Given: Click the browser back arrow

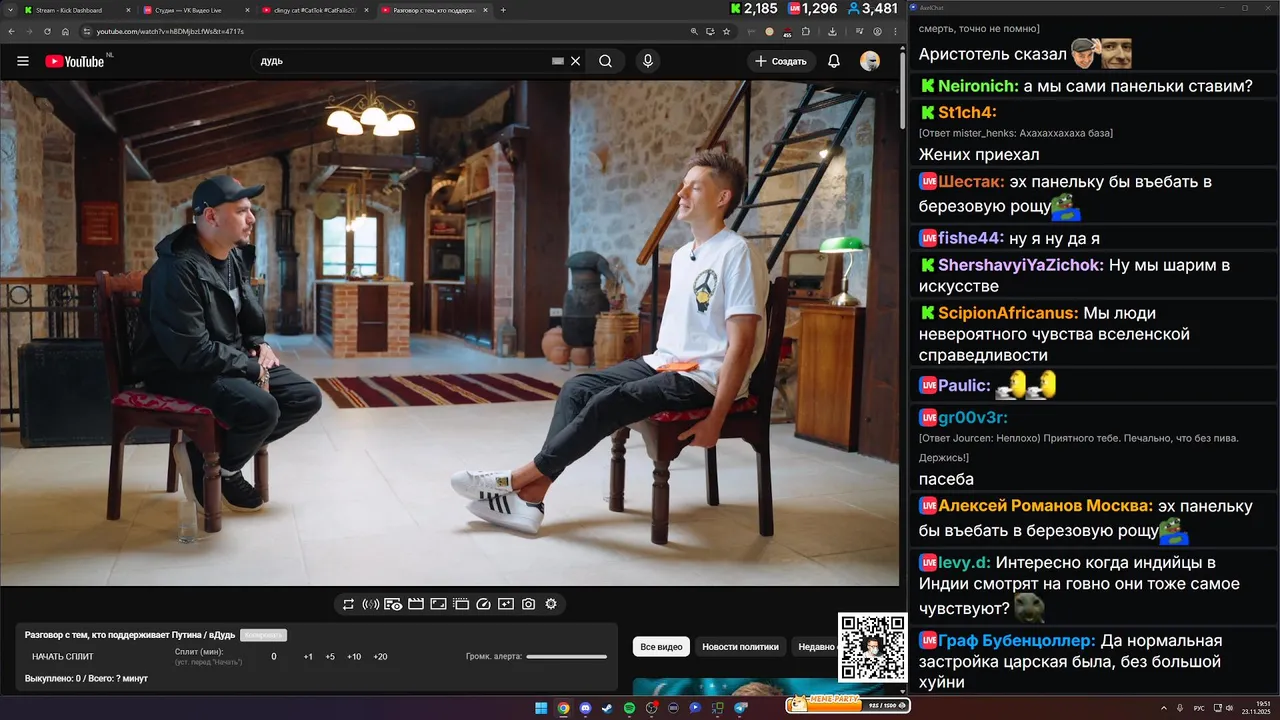Looking at the screenshot, I should 12,31.
